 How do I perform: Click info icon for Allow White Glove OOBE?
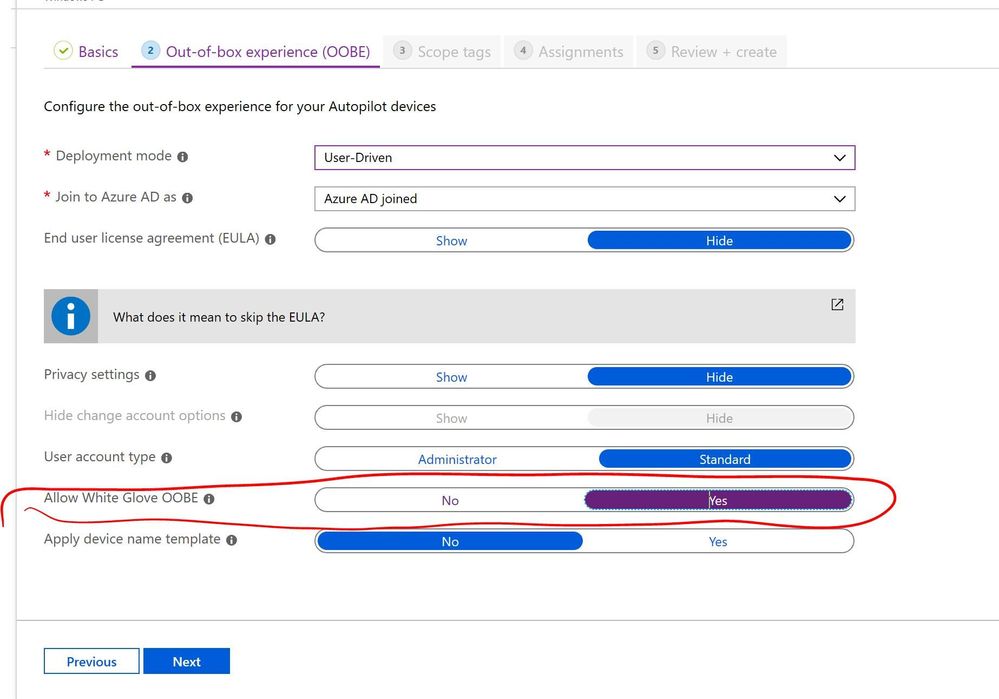[209, 499]
